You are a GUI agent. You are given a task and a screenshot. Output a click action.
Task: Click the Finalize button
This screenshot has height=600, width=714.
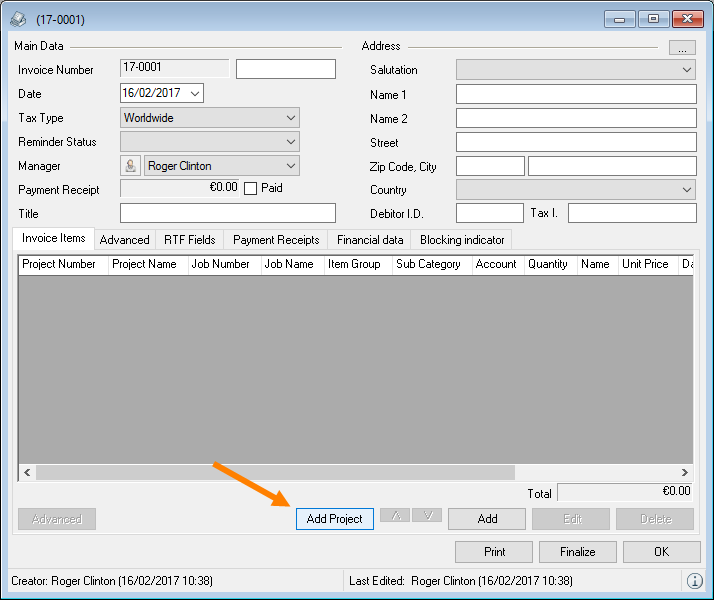(x=577, y=552)
